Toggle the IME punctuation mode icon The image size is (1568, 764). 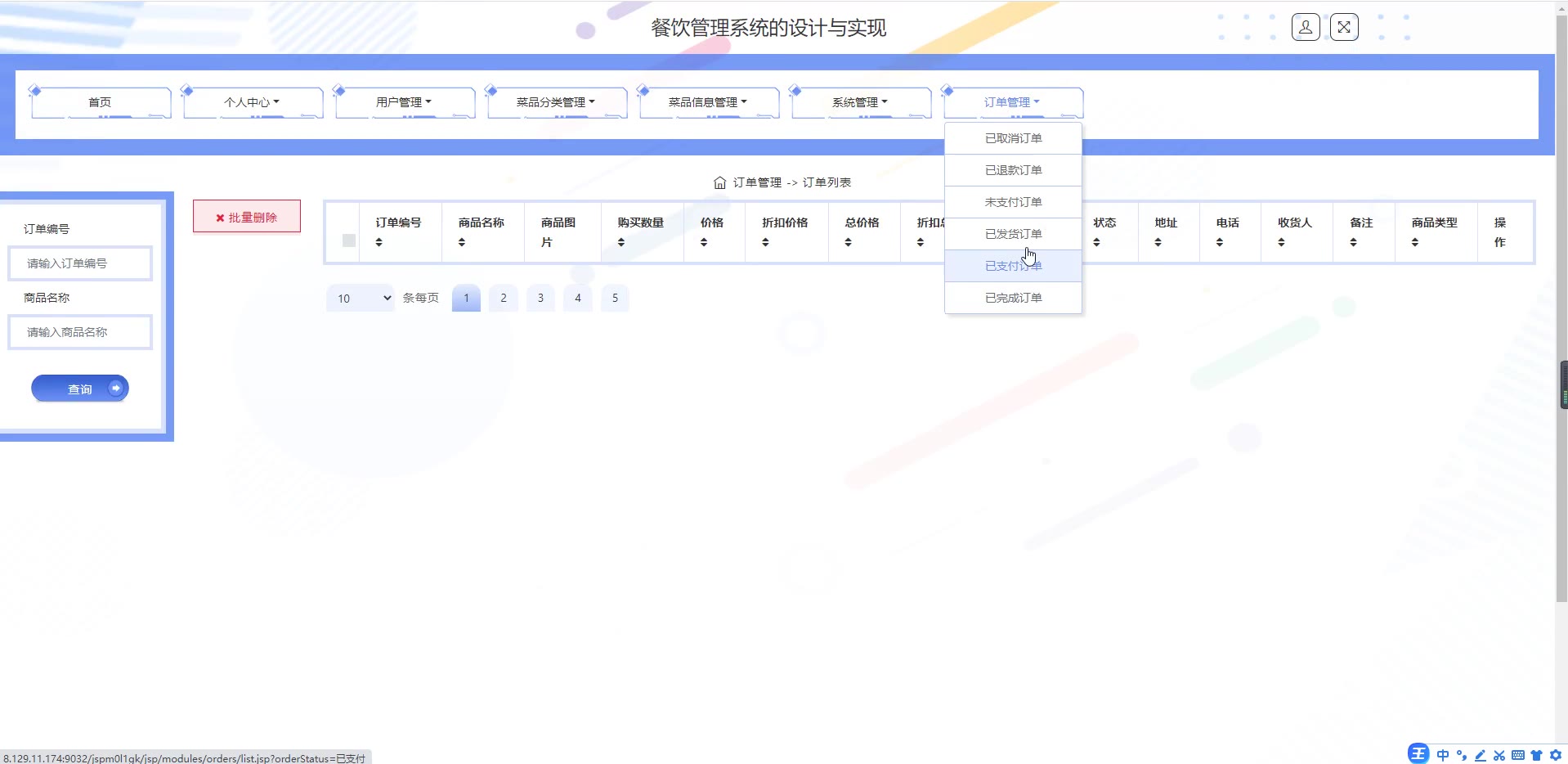1462,755
